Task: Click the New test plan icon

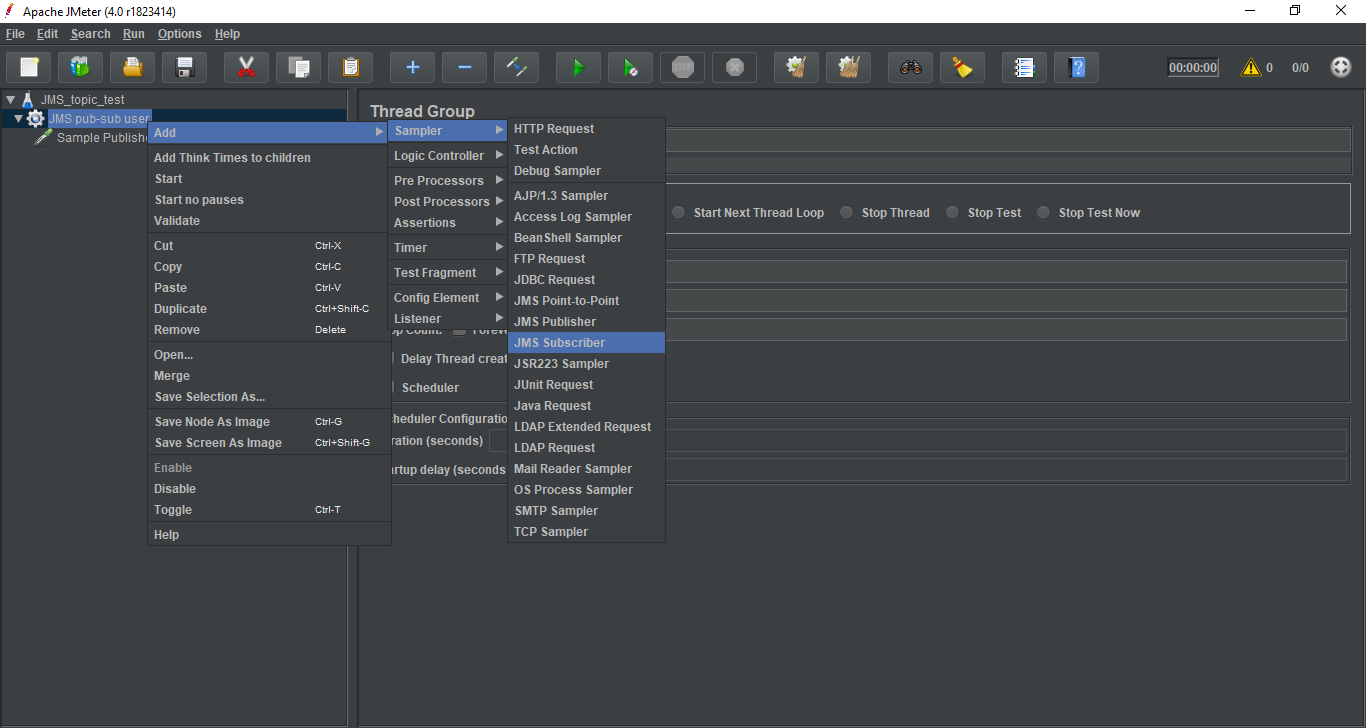Action: [x=29, y=67]
